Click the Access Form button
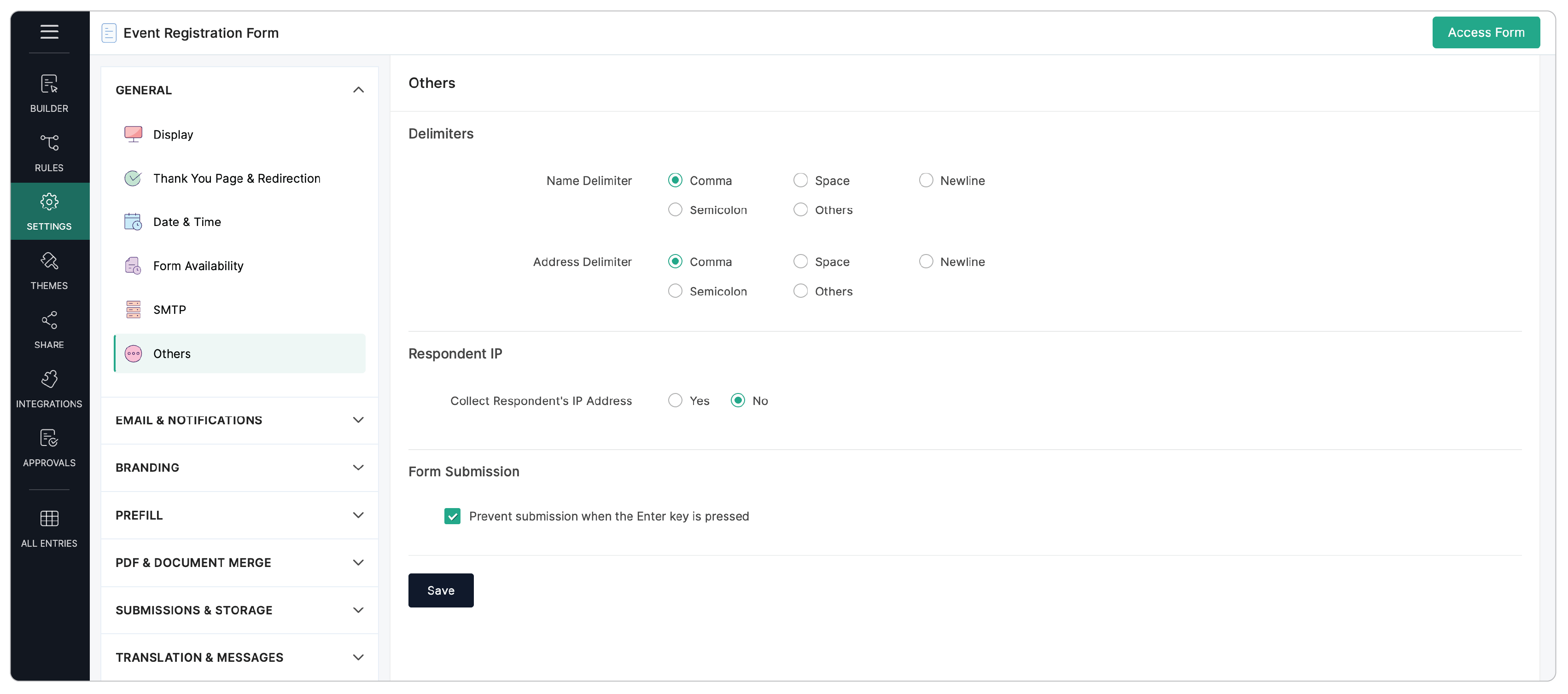This screenshot has width=1568, height=694. [1486, 32]
